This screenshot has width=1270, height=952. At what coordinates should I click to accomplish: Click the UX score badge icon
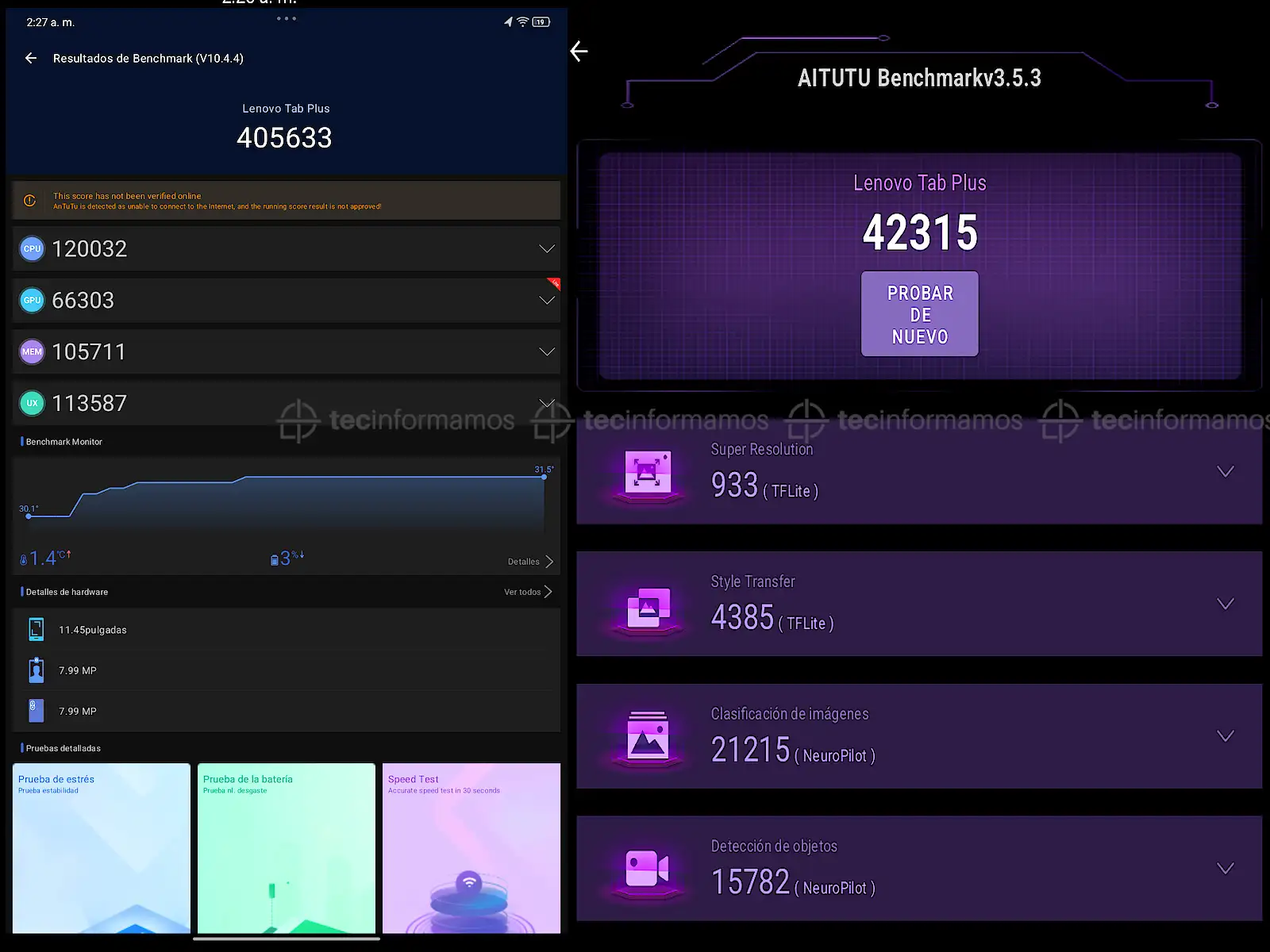pyautogui.click(x=32, y=404)
